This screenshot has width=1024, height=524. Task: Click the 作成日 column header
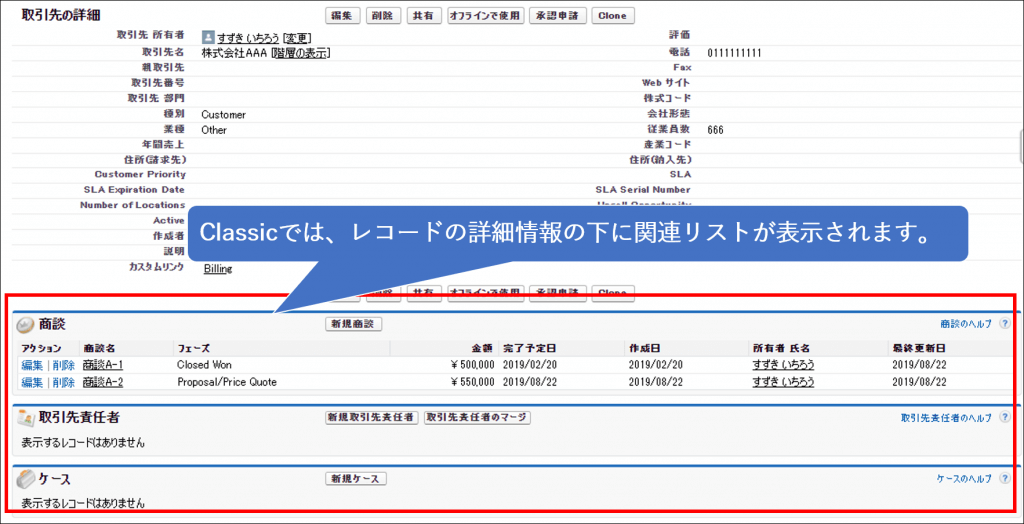tap(645, 348)
